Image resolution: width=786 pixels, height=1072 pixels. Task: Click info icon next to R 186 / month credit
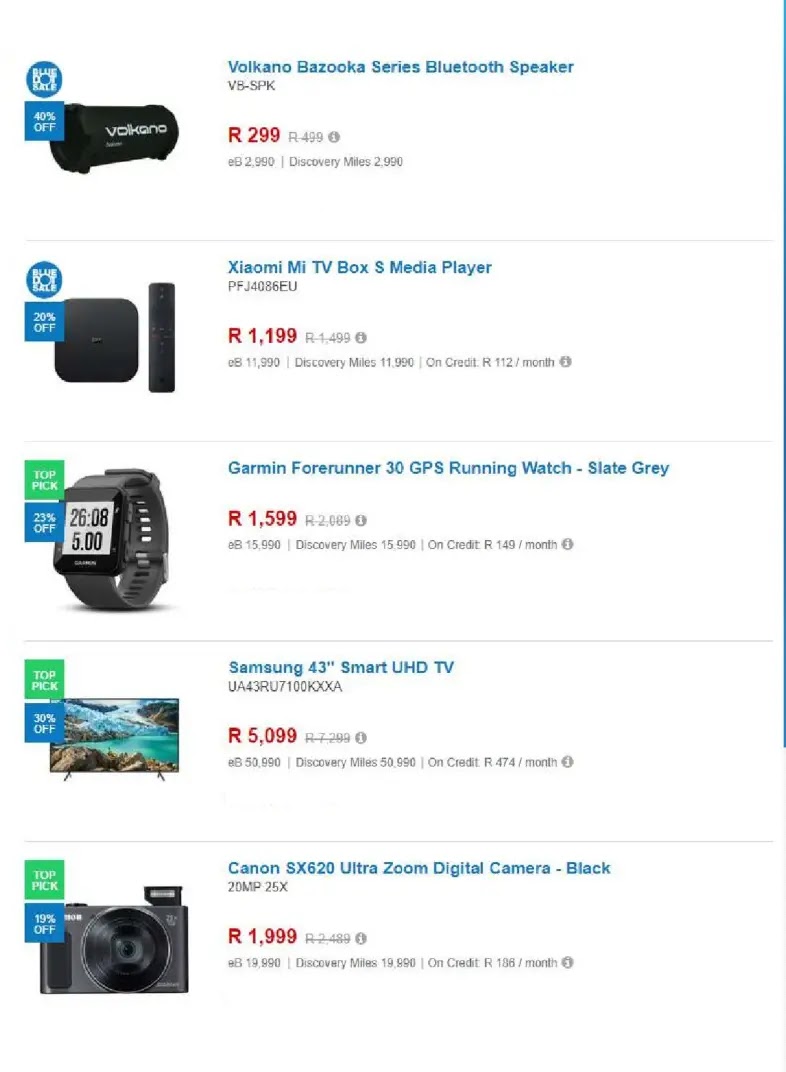point(567,962)
